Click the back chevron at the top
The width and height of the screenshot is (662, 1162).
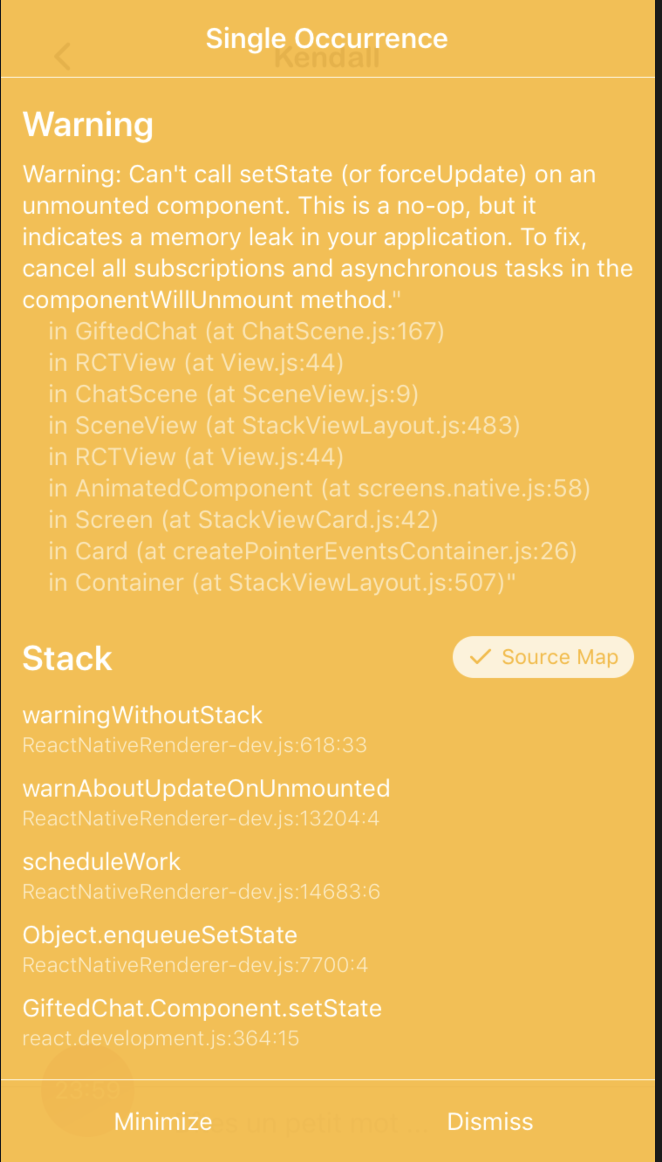tap(62, 57)
